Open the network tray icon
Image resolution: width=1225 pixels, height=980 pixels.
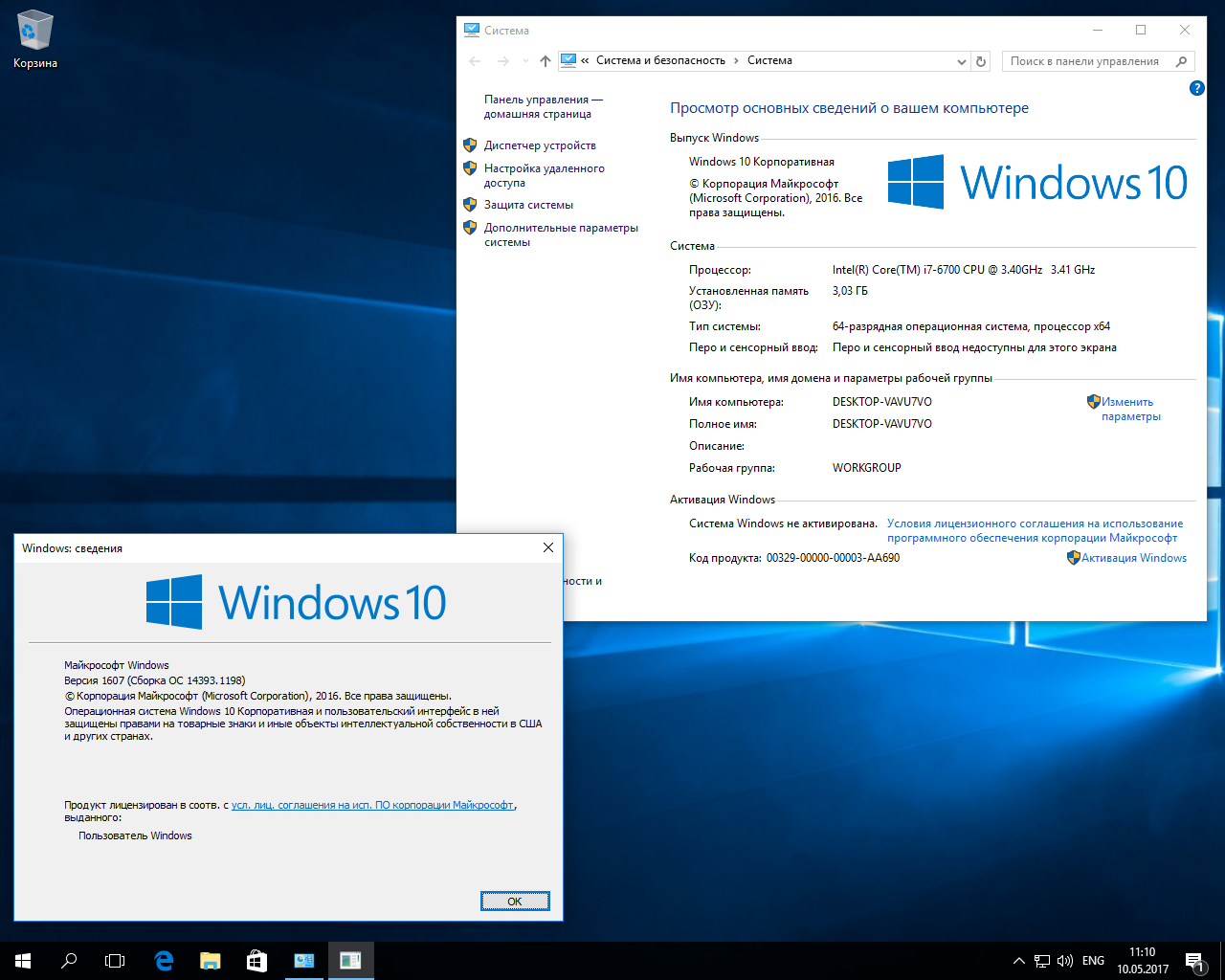1042,961
